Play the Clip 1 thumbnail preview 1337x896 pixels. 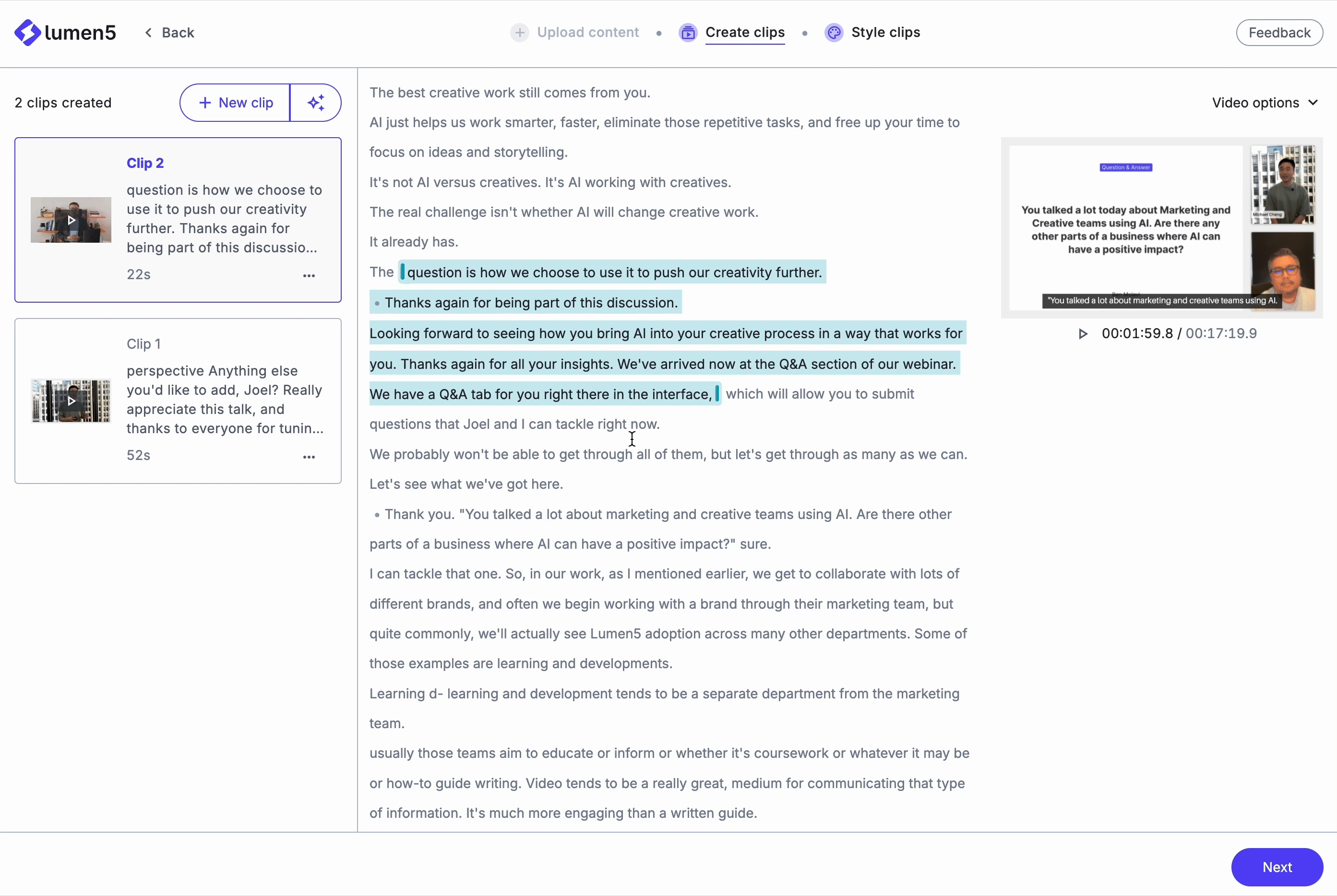click(x=71, y=401)
